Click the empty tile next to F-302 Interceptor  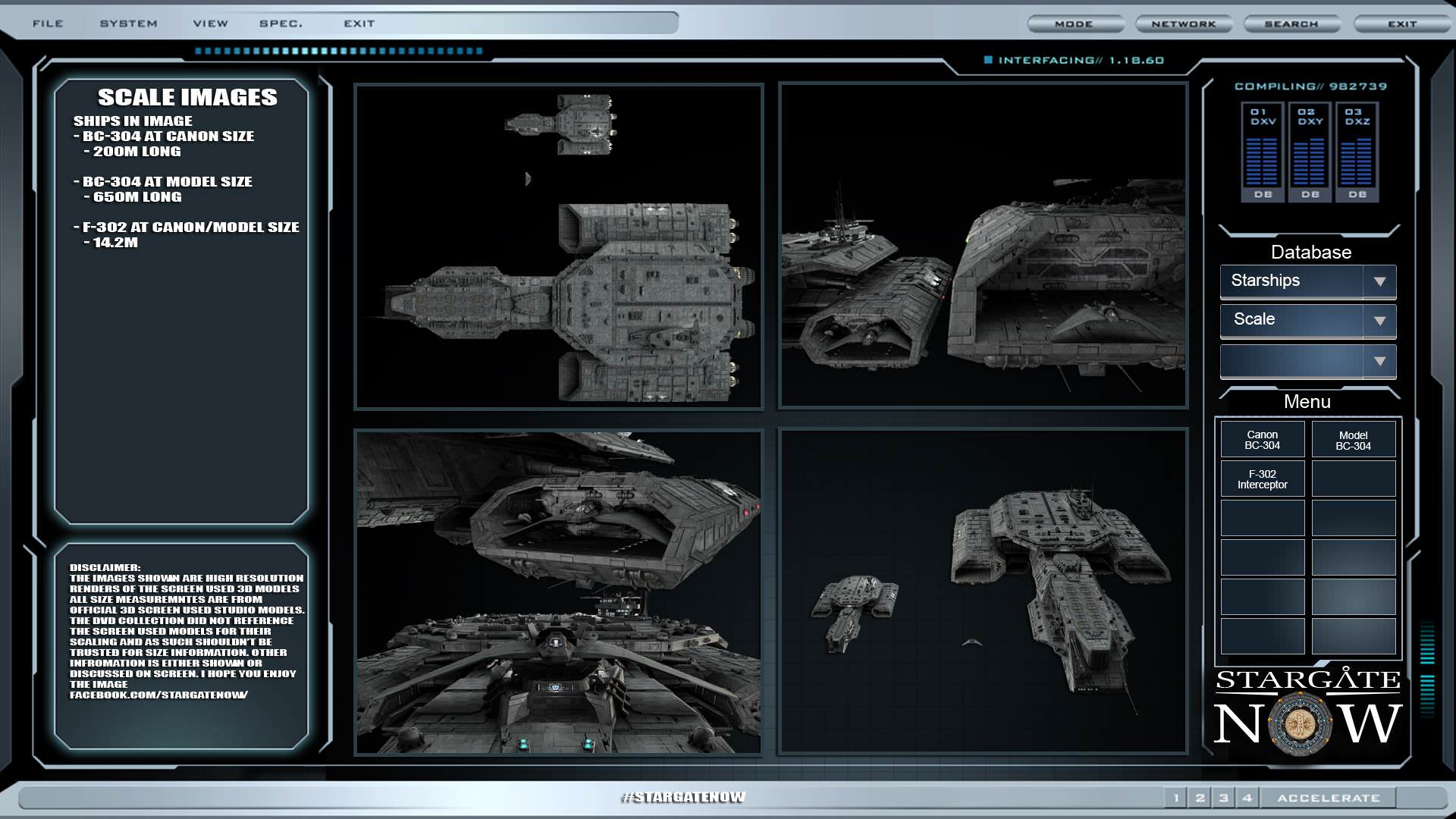(1354, 479)
